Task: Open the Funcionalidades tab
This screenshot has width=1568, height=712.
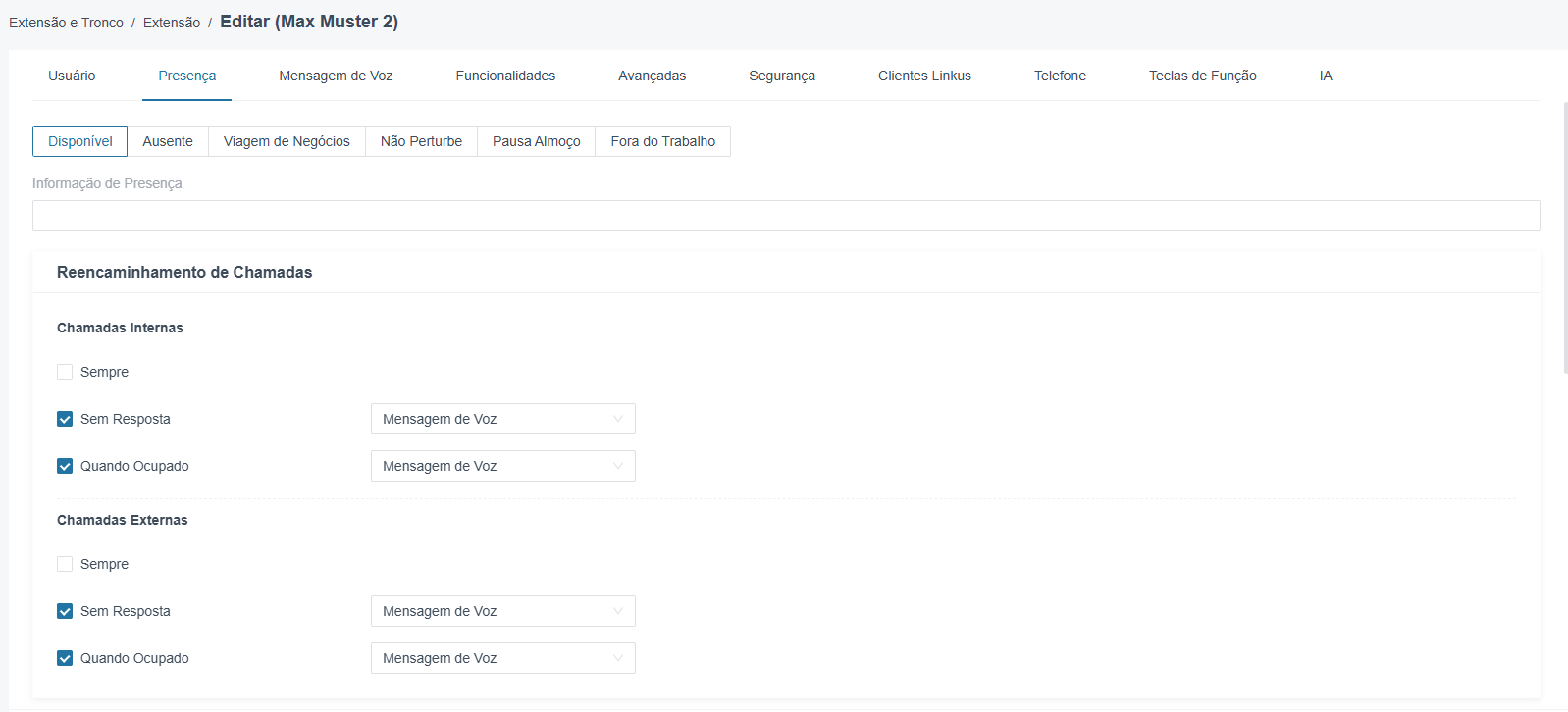Action: 505,76
